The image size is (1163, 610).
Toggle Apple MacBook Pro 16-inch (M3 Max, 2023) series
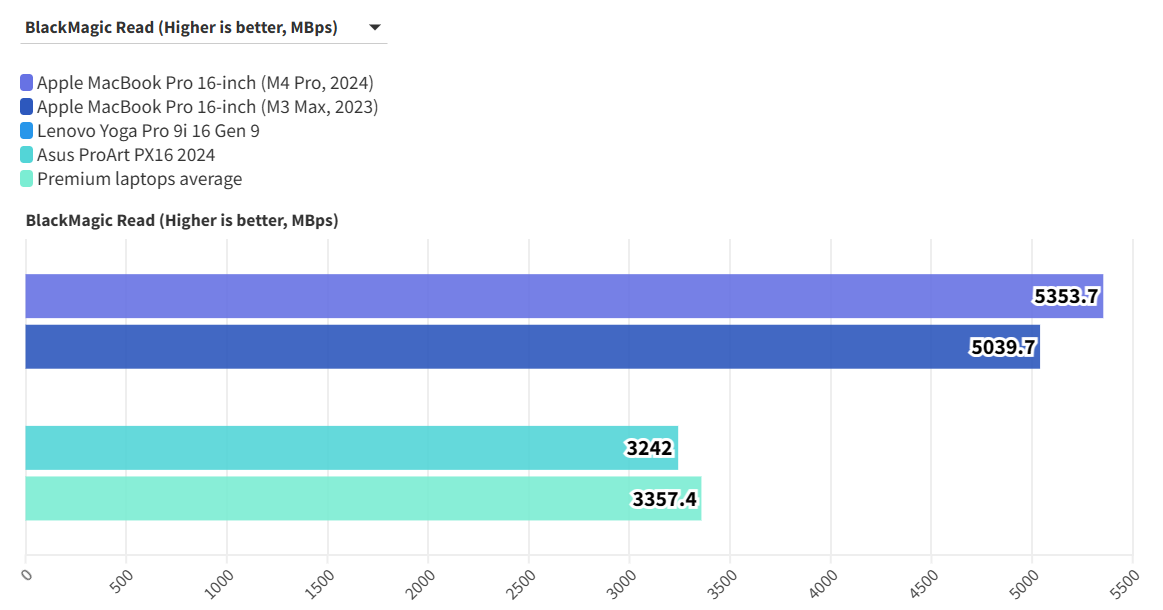click(x=207, y=107)
